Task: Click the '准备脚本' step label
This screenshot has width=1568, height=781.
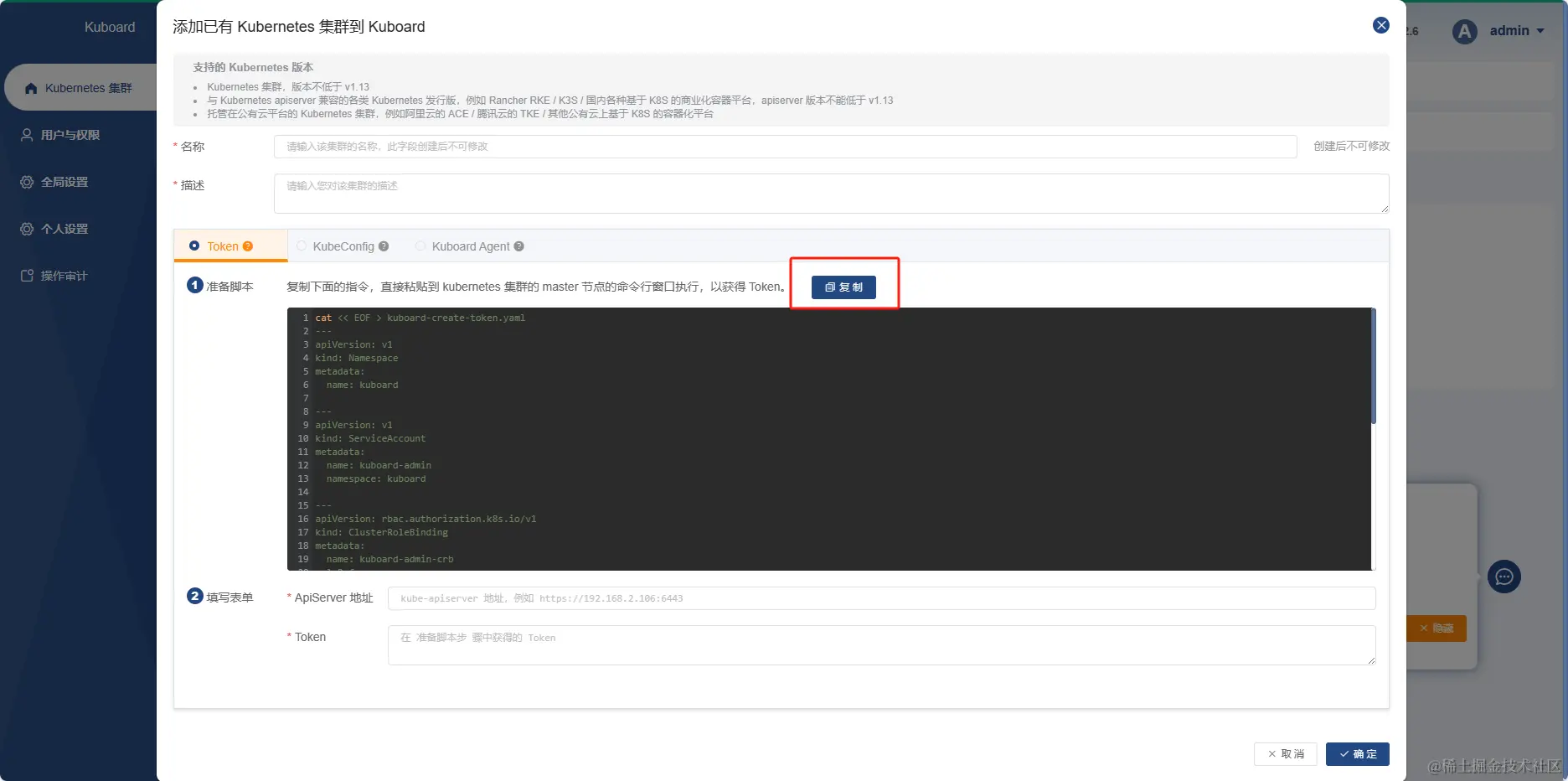Action: (230, 287)
